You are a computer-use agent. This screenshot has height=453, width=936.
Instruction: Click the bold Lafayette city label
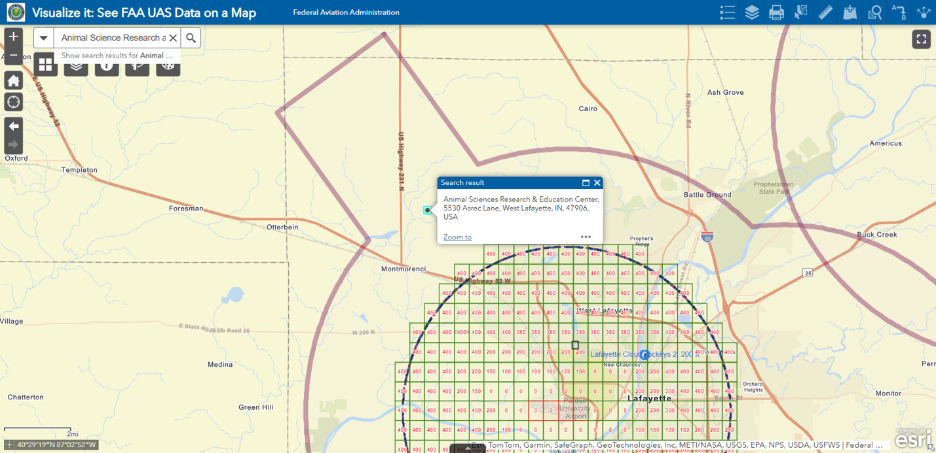[649, 398]
